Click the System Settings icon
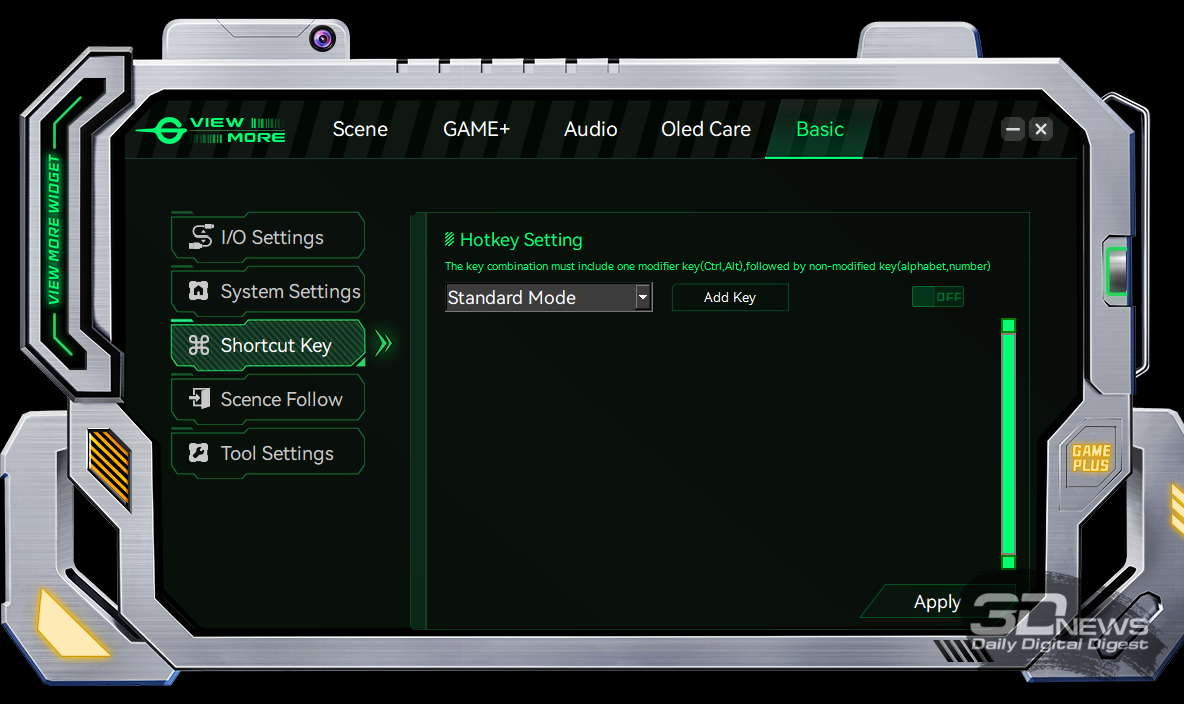Viewport: 1184px width, 704px height. pyautogui.click(x=199, y=291)
